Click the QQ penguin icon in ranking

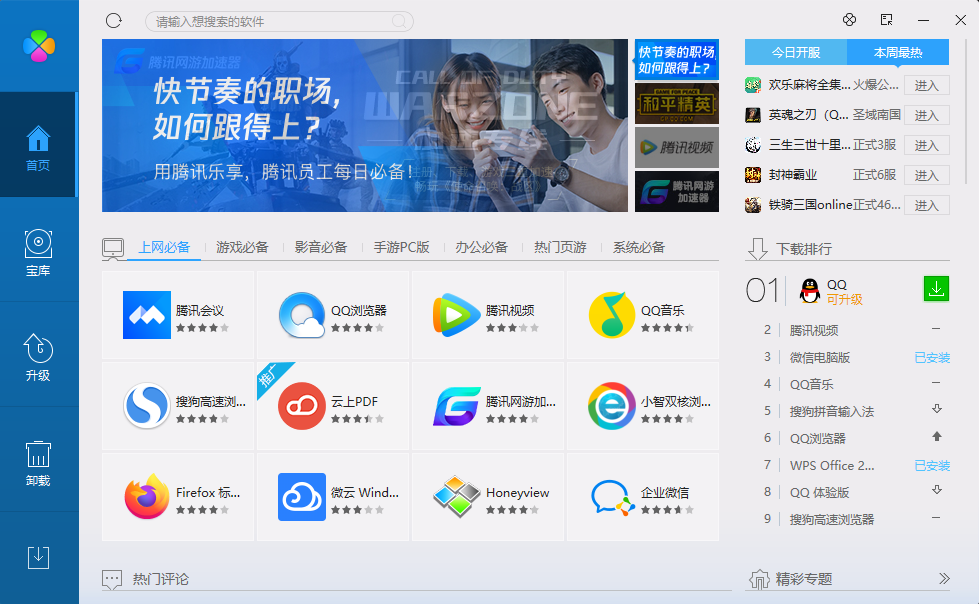point(810,291)
